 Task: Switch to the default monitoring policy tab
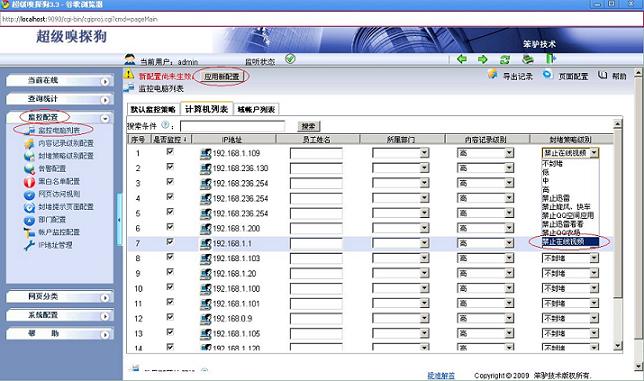[x=153, y=109]
